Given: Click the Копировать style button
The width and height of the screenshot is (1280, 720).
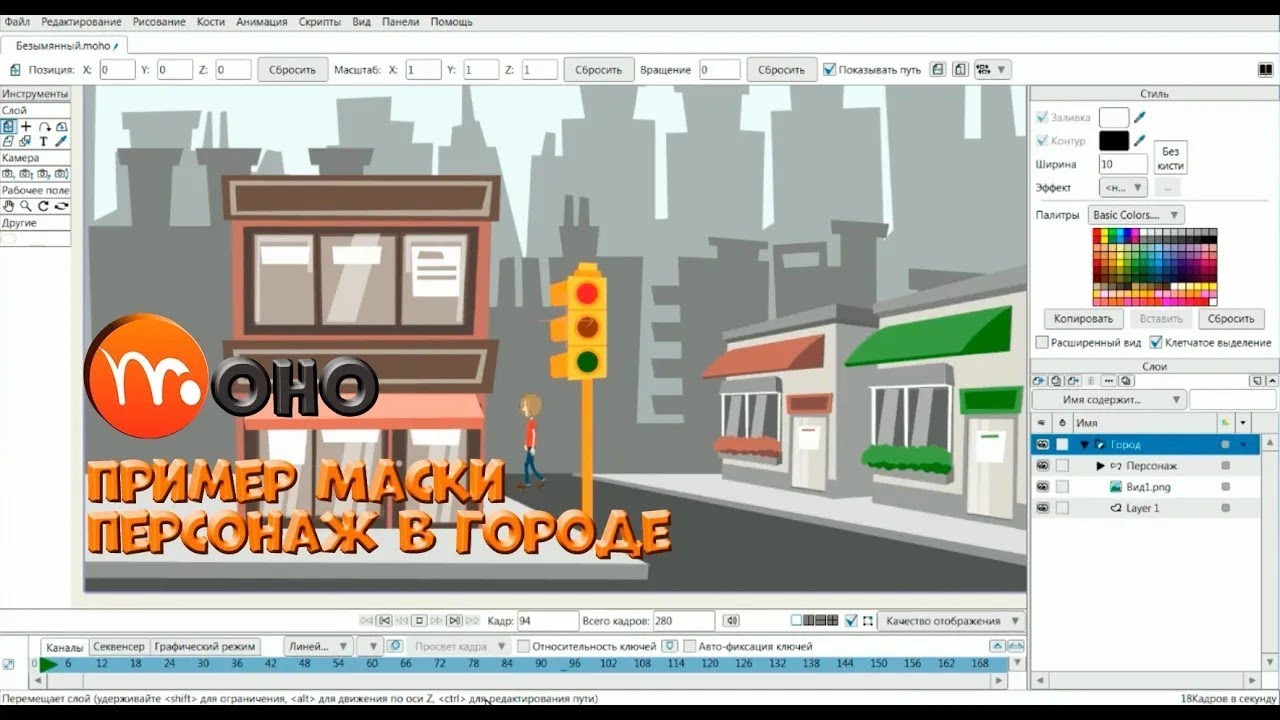Looking at the screenshot, I should [x=1083, y=319].
